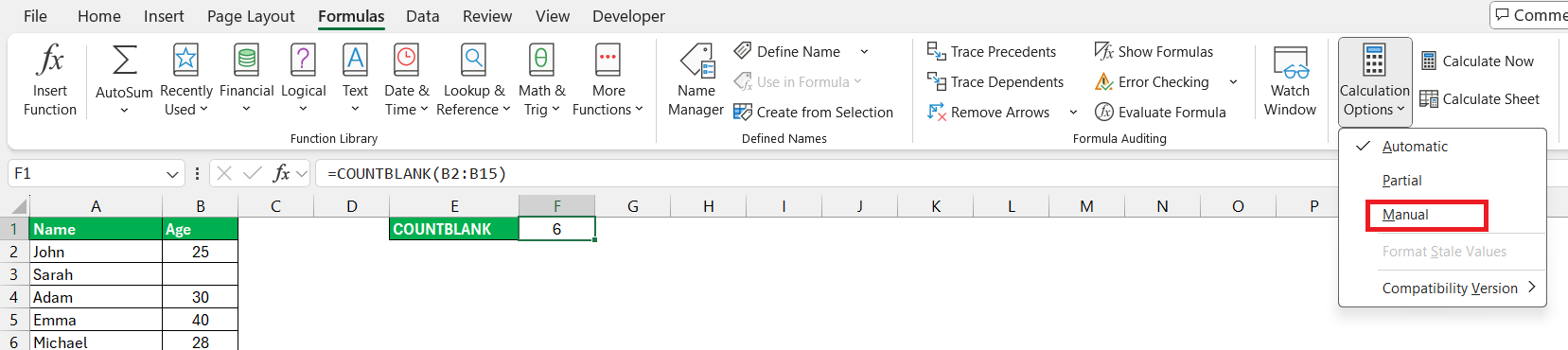Switch to the View tab
This screenshot has height=350, width=1568.
[x=553, y=16]
